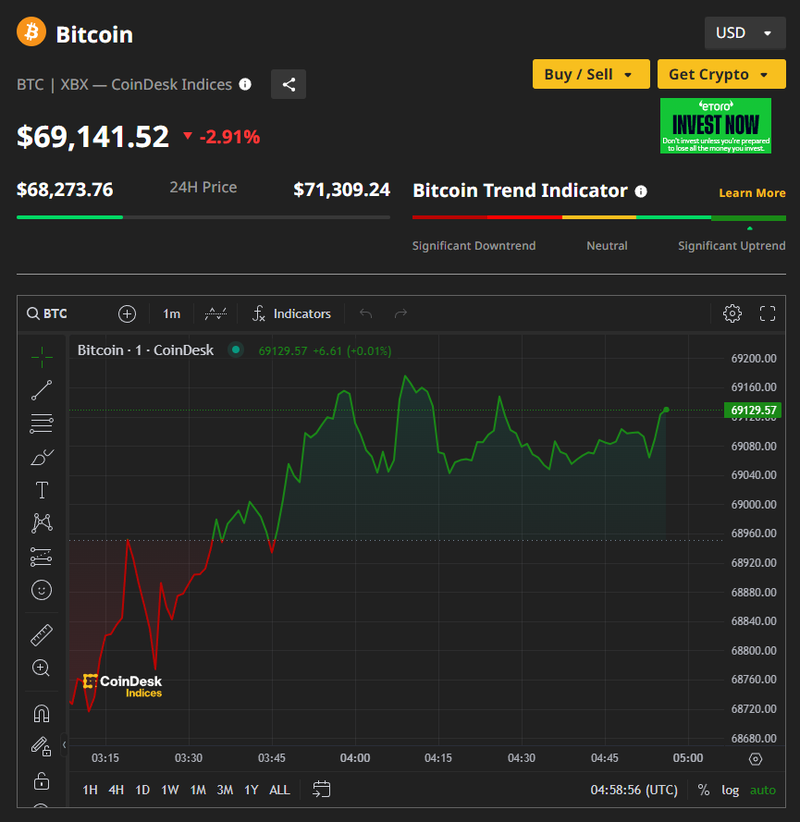The width and height of the screenshot is (800, 822).
Task: Toggle log scale on price axis
Action: tap(730, 790)
